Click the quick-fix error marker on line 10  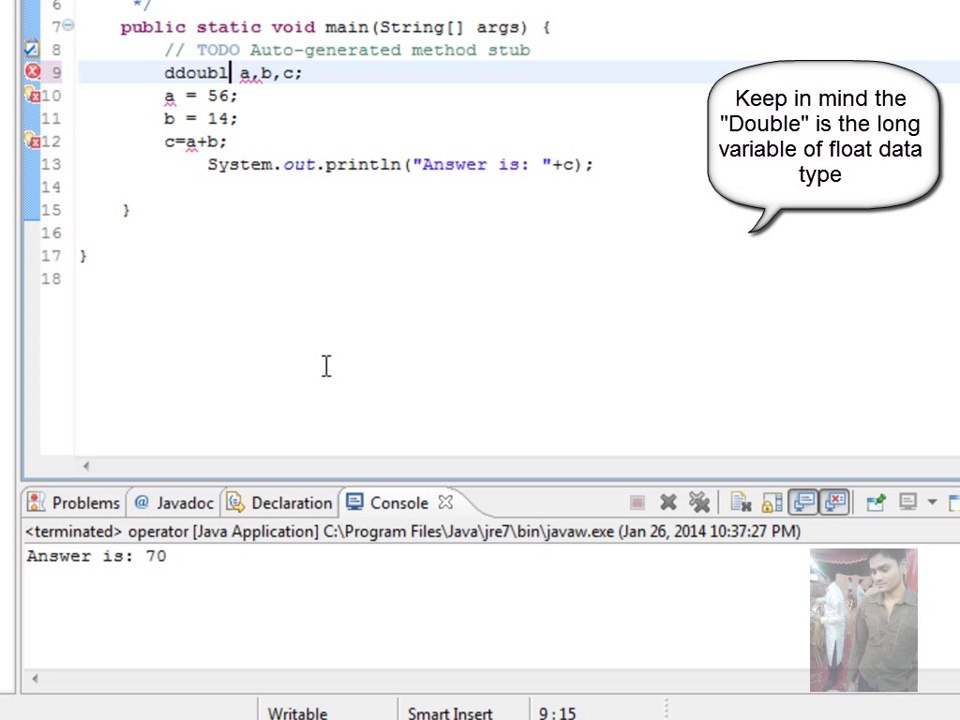[32, 95]
